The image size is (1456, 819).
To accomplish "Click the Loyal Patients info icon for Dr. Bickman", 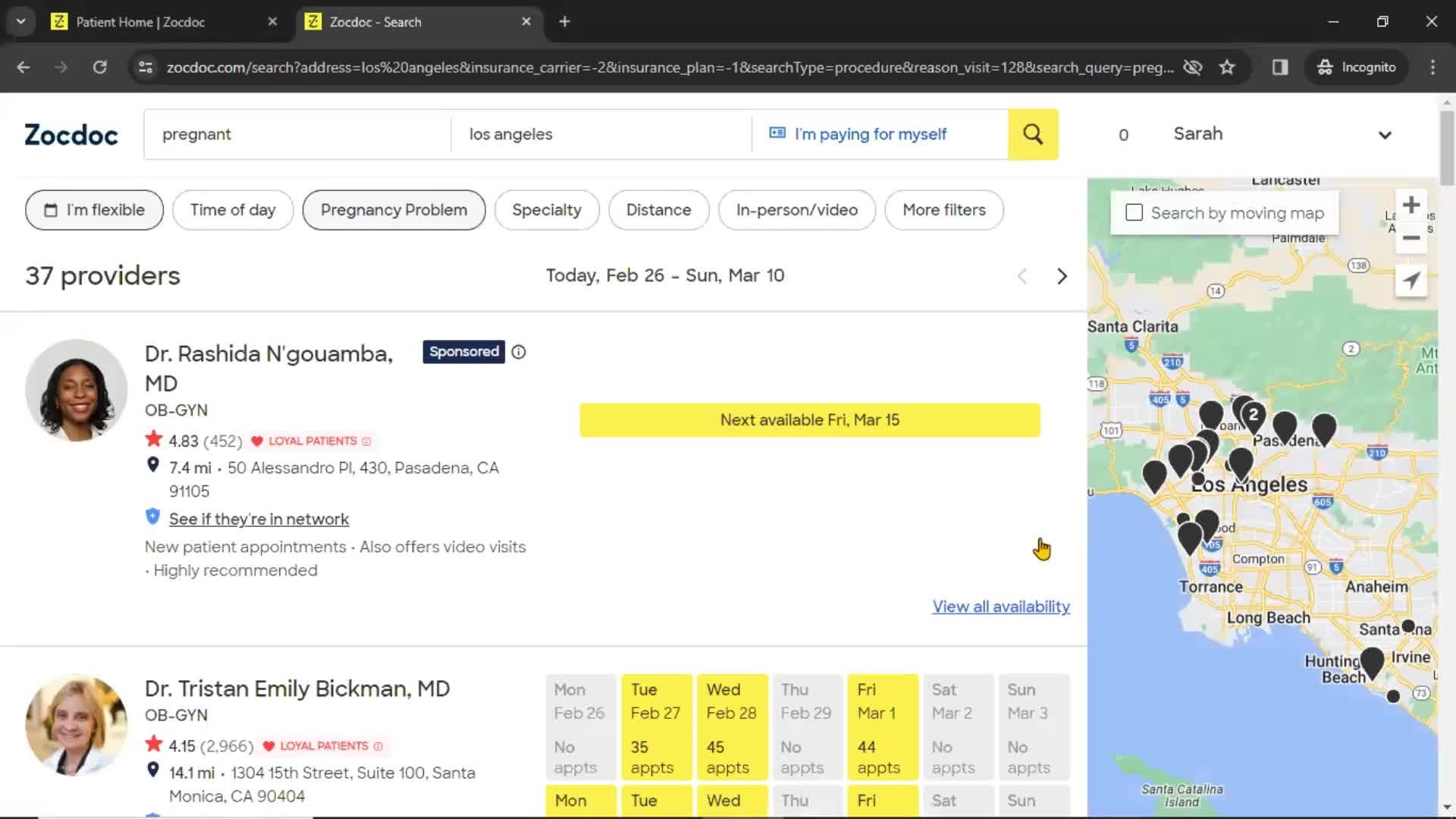I will click(x=378, y=746).
